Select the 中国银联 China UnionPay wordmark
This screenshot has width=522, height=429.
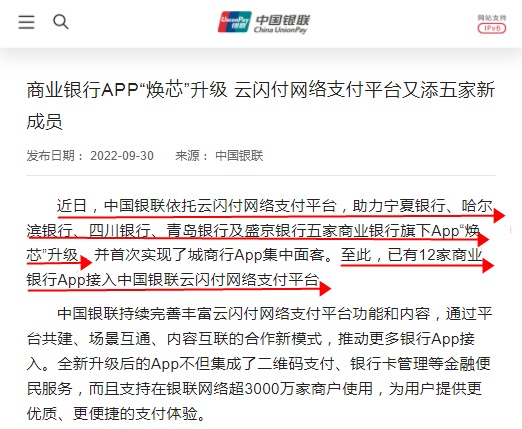pos(282,23)
